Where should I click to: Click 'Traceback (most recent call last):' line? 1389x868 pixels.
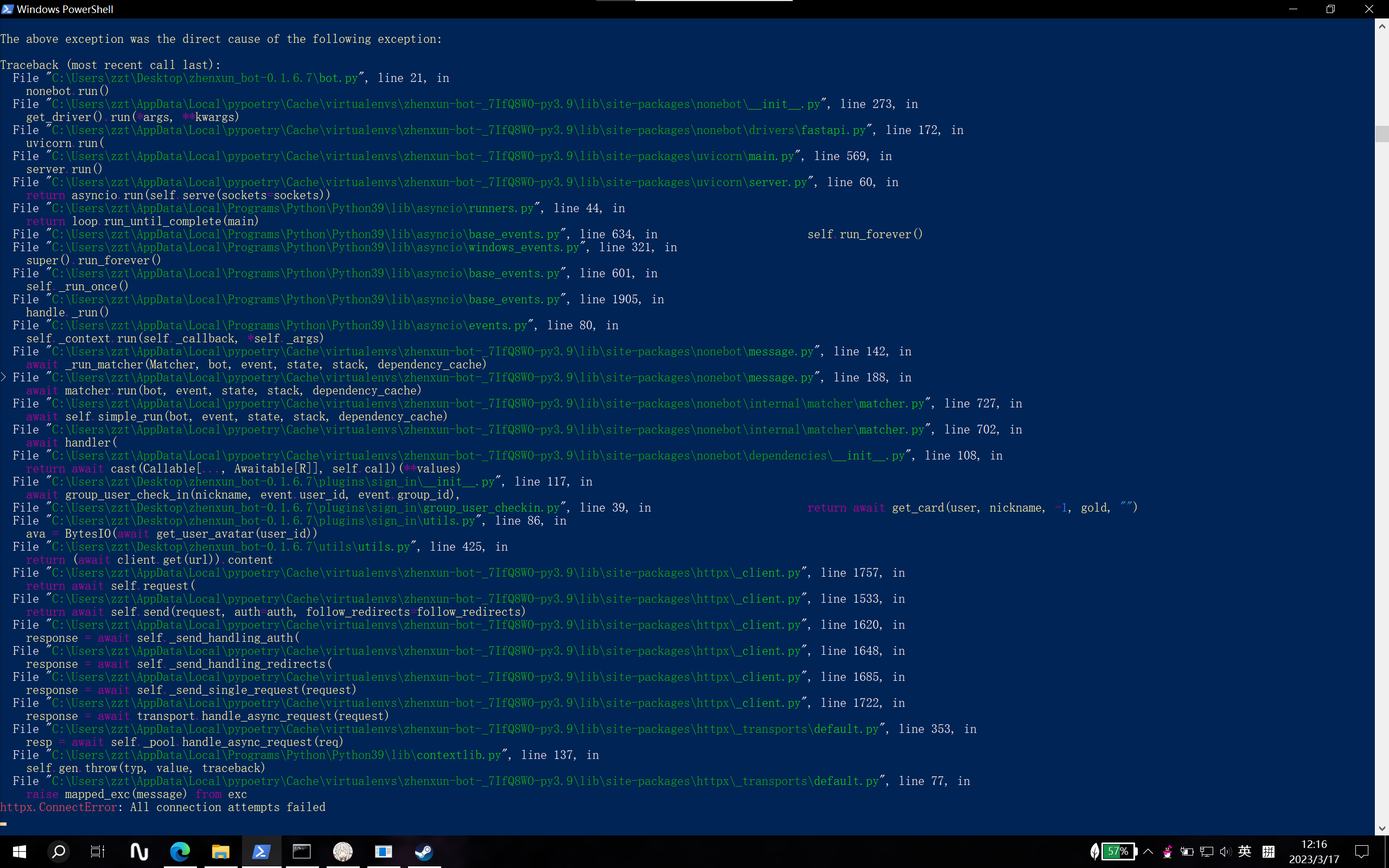click(x=110, y=65)
